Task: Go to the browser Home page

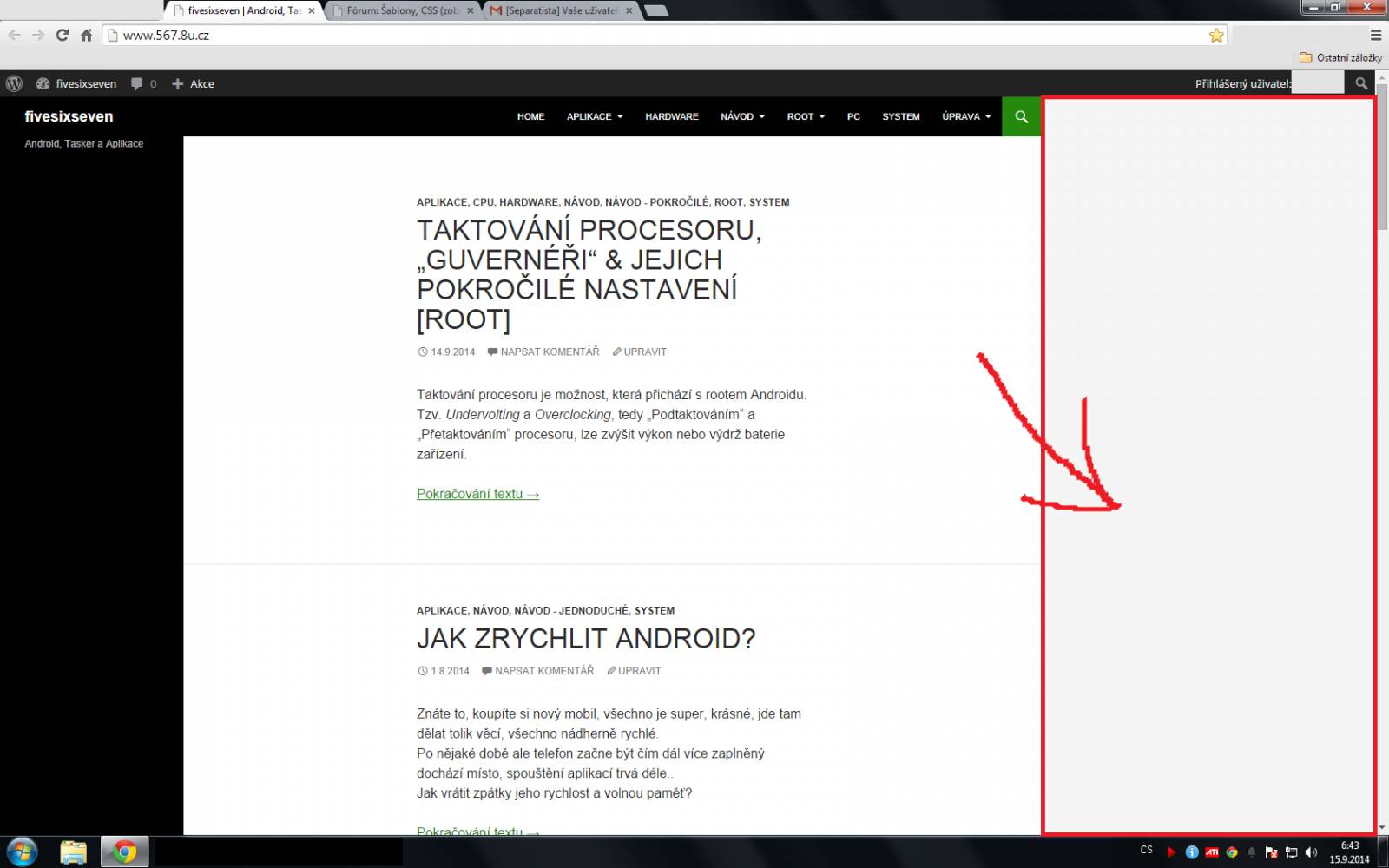Action: 86,35
